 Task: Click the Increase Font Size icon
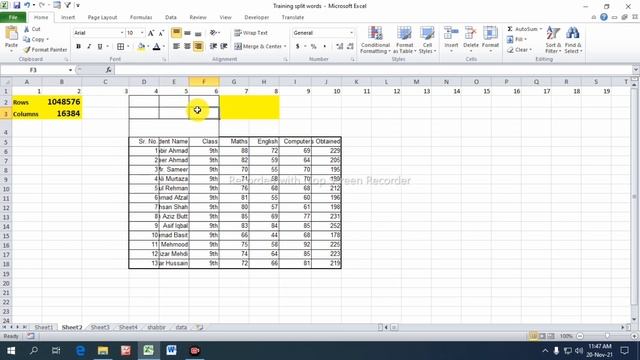151,33
